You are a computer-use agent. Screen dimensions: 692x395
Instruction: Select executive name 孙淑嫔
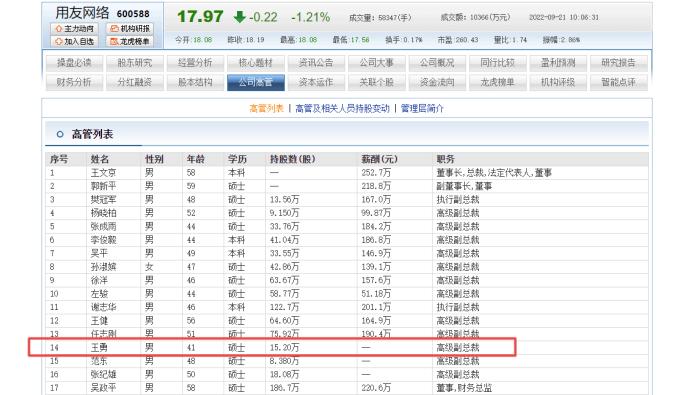click(x=103, y=267)
